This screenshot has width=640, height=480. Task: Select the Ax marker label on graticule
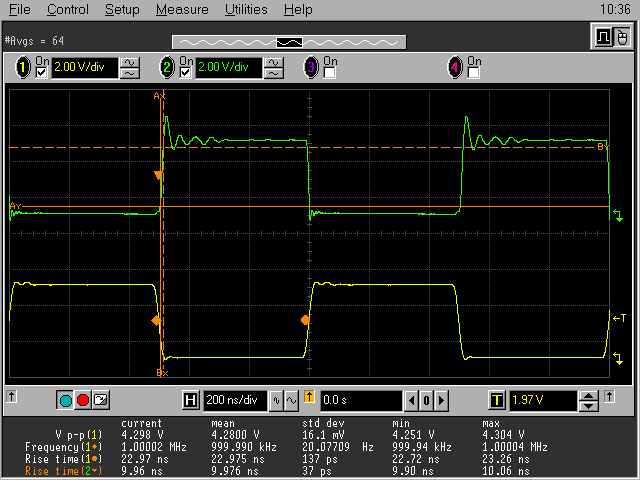coord(159,96)
